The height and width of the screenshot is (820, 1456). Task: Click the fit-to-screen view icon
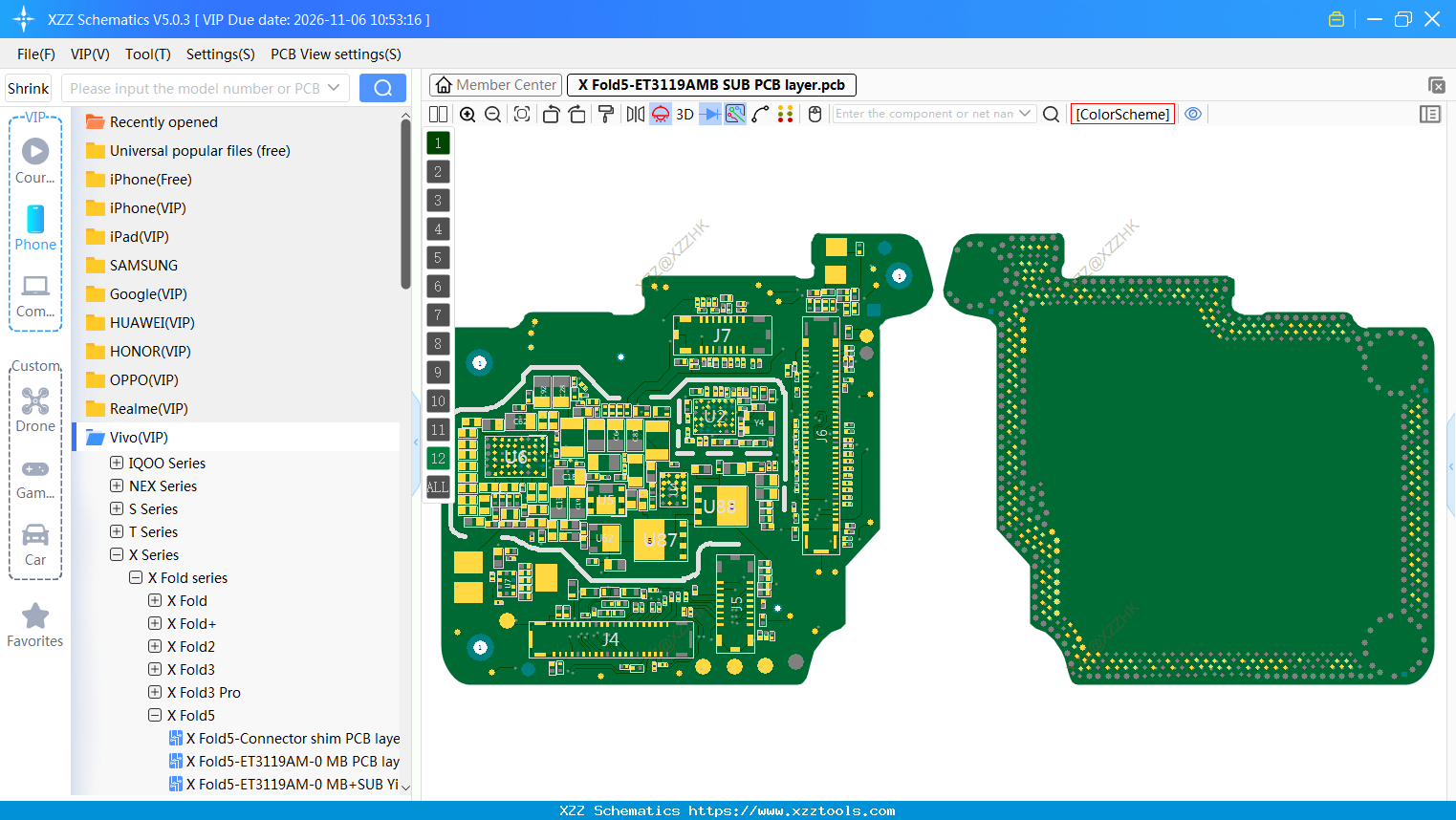(x=521, y=114)
